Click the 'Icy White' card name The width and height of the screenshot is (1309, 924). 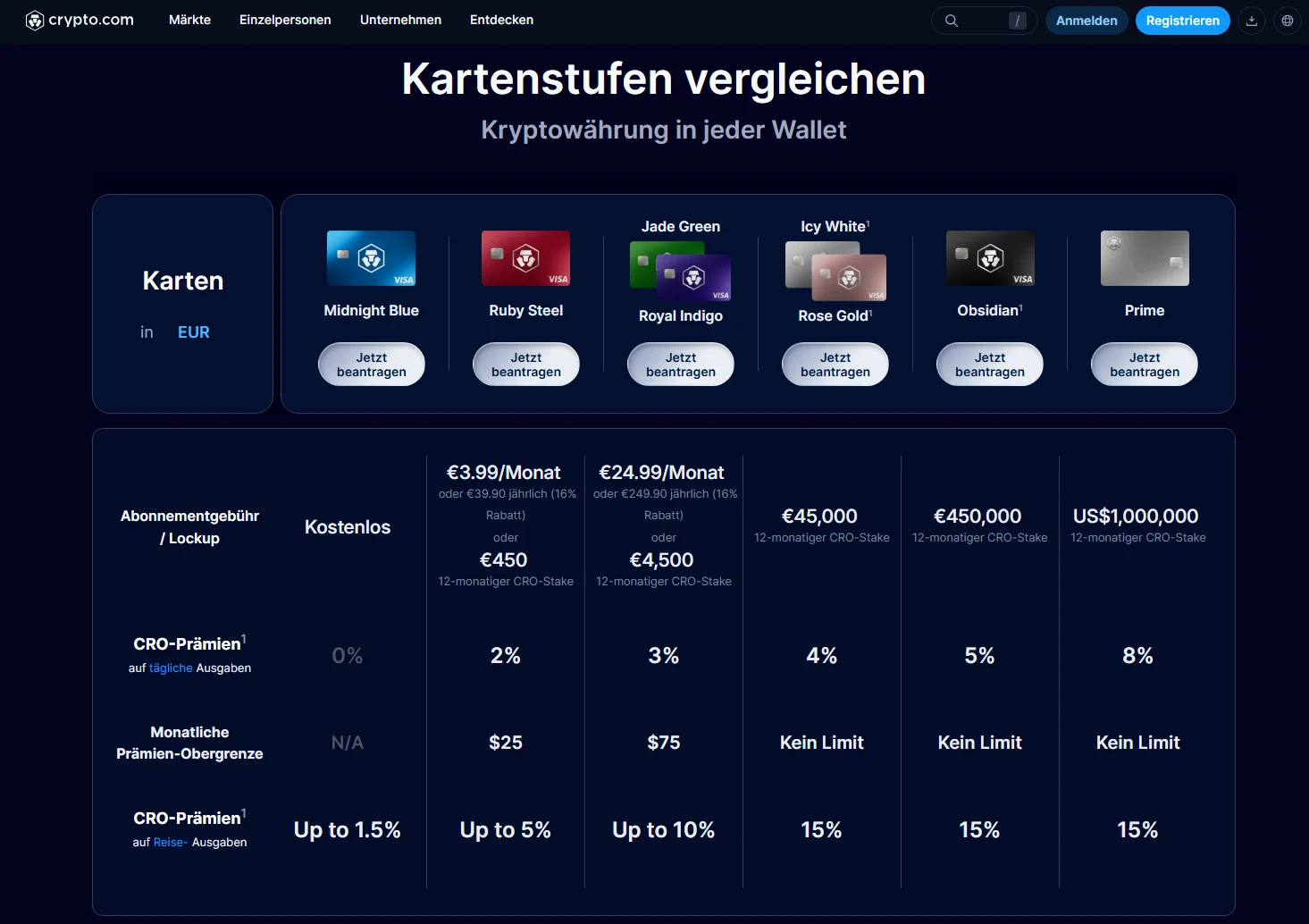pos(834,226)
